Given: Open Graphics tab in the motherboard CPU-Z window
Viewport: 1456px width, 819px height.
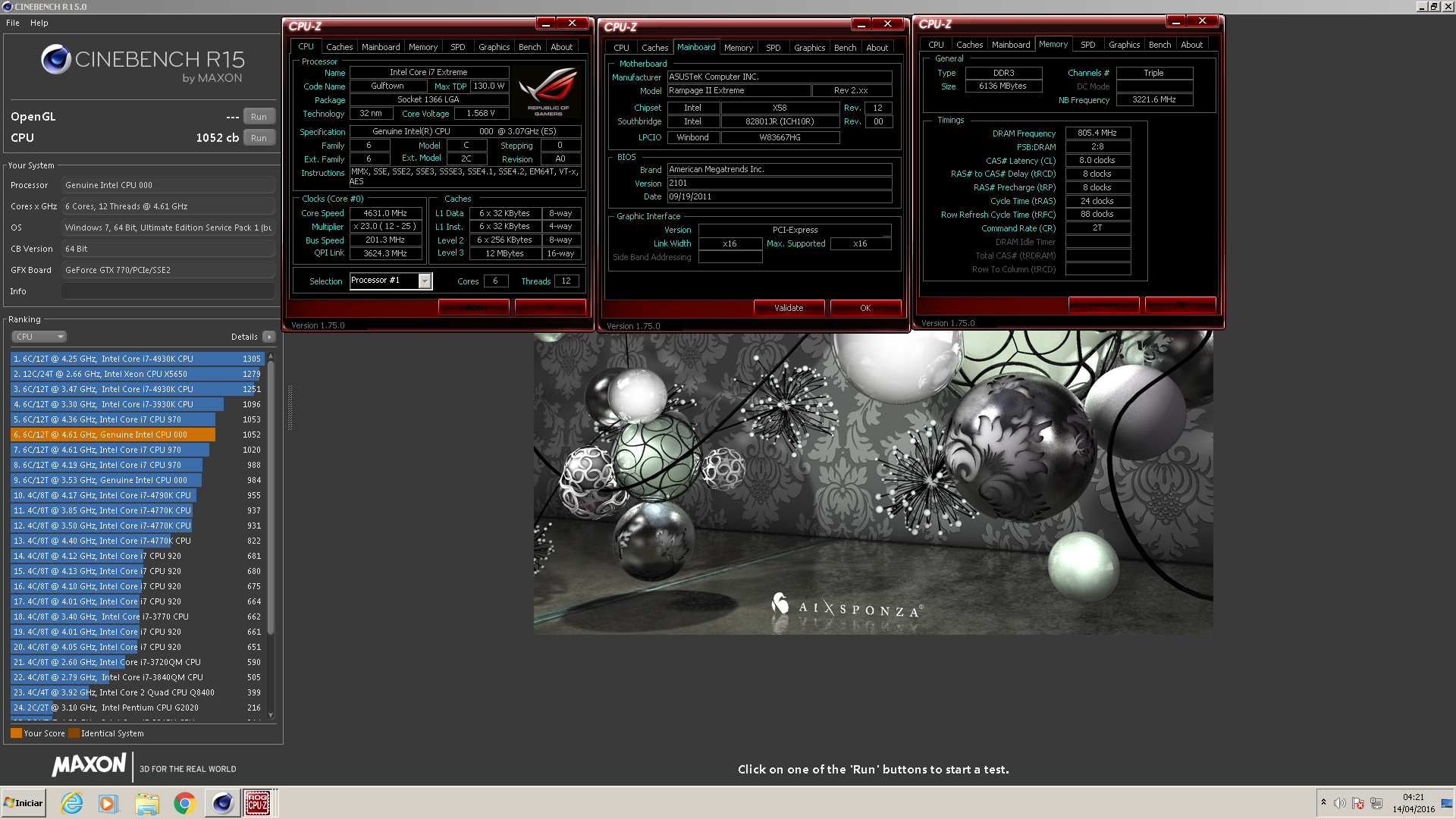Looking at the screenshot, I should pos(809,48).
